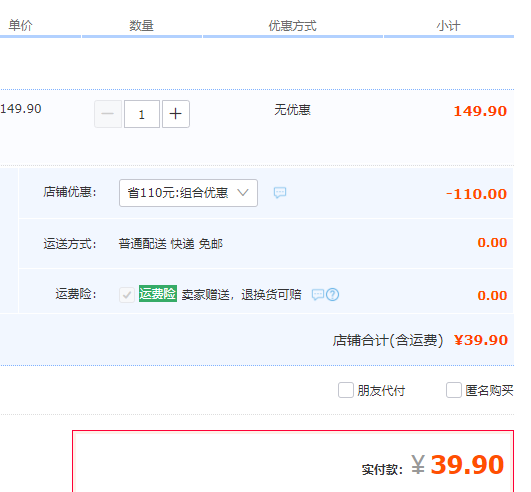Decrease quantity with the minus button
The height and width of the screenshot is (492, 531).
[108, 114]
